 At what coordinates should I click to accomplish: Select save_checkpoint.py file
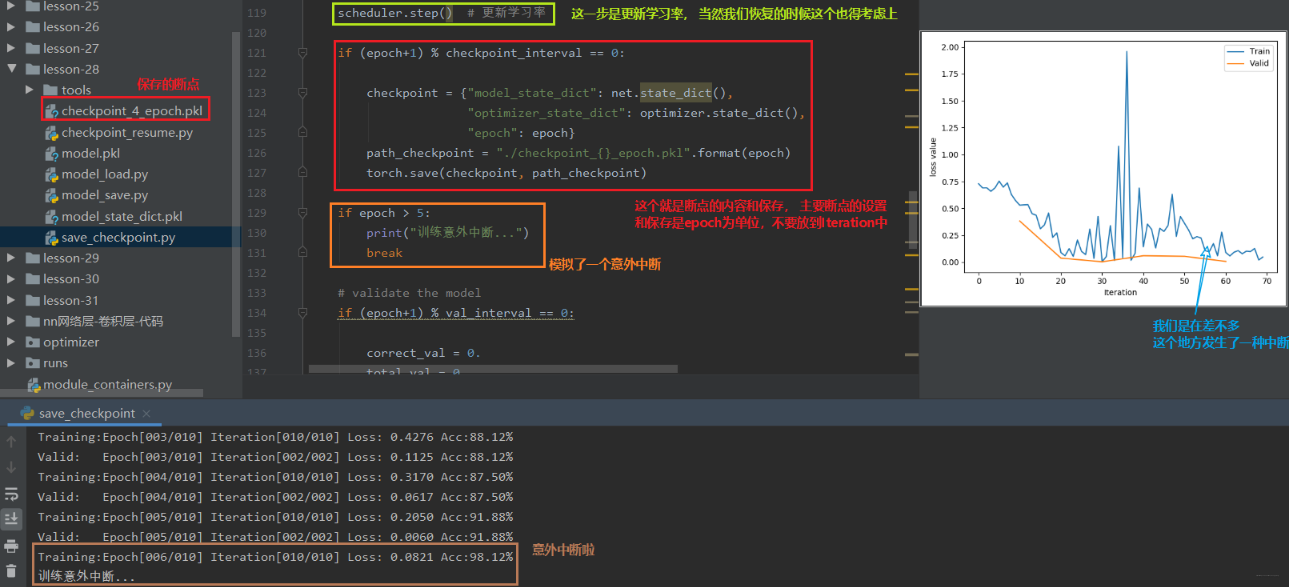(x=118, y=237)
